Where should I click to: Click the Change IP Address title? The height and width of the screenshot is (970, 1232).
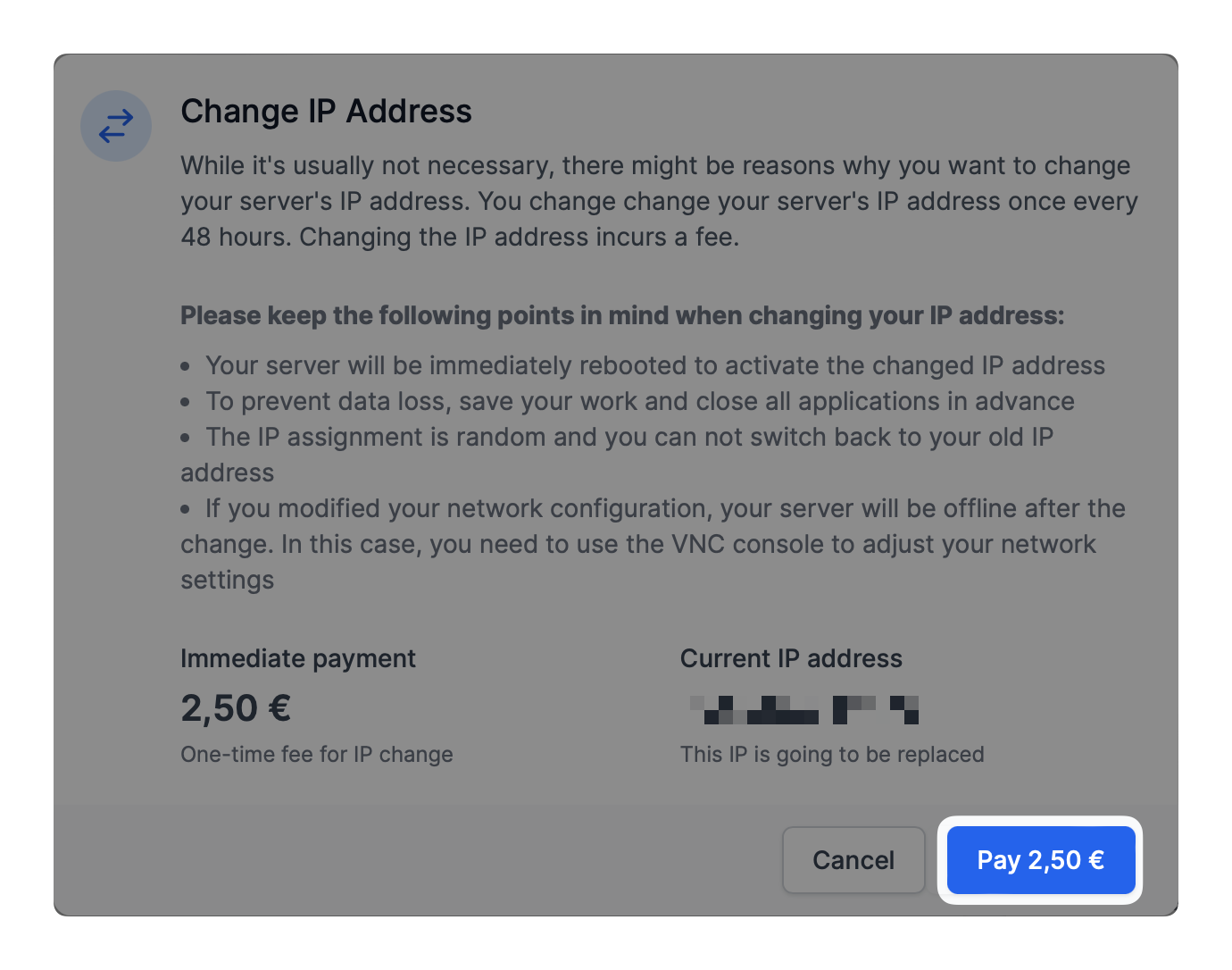click(x=326, y=111)
